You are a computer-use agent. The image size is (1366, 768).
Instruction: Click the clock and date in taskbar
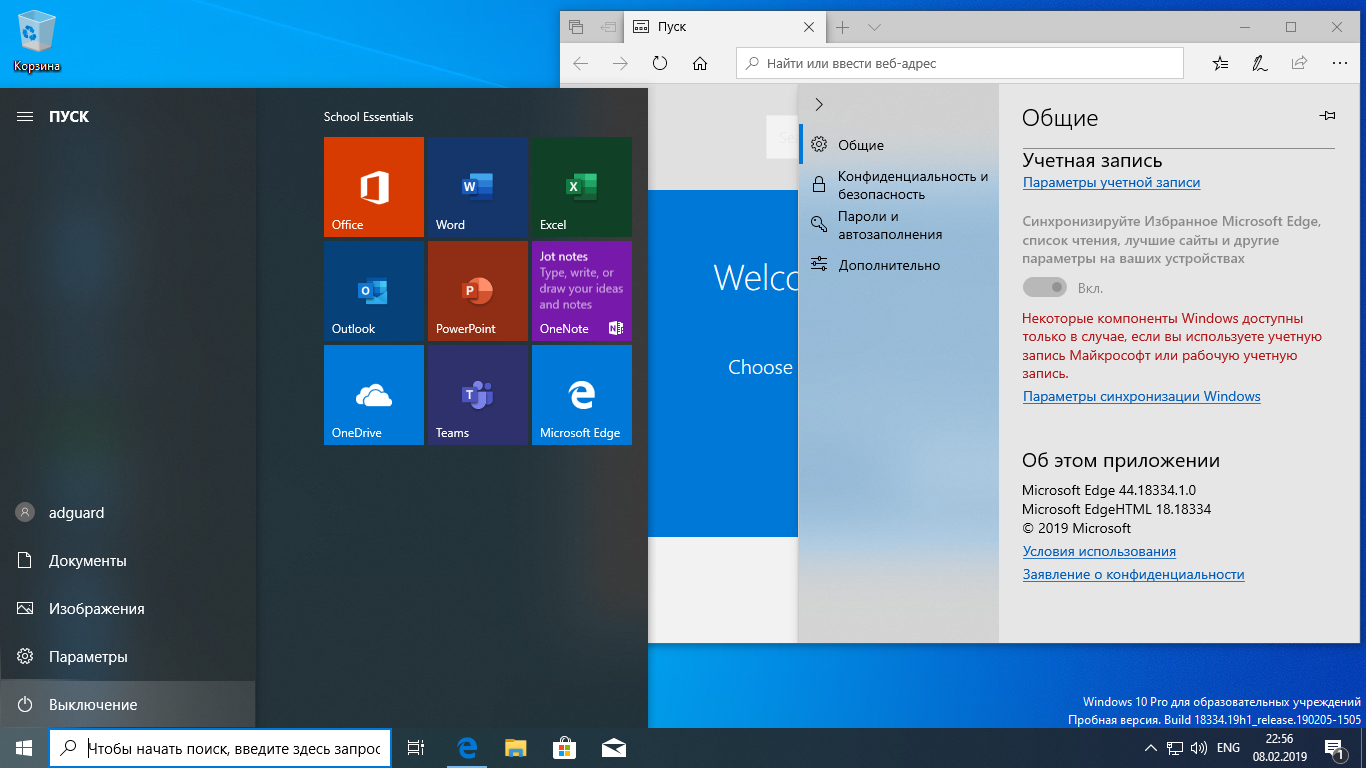[1279, 748]
